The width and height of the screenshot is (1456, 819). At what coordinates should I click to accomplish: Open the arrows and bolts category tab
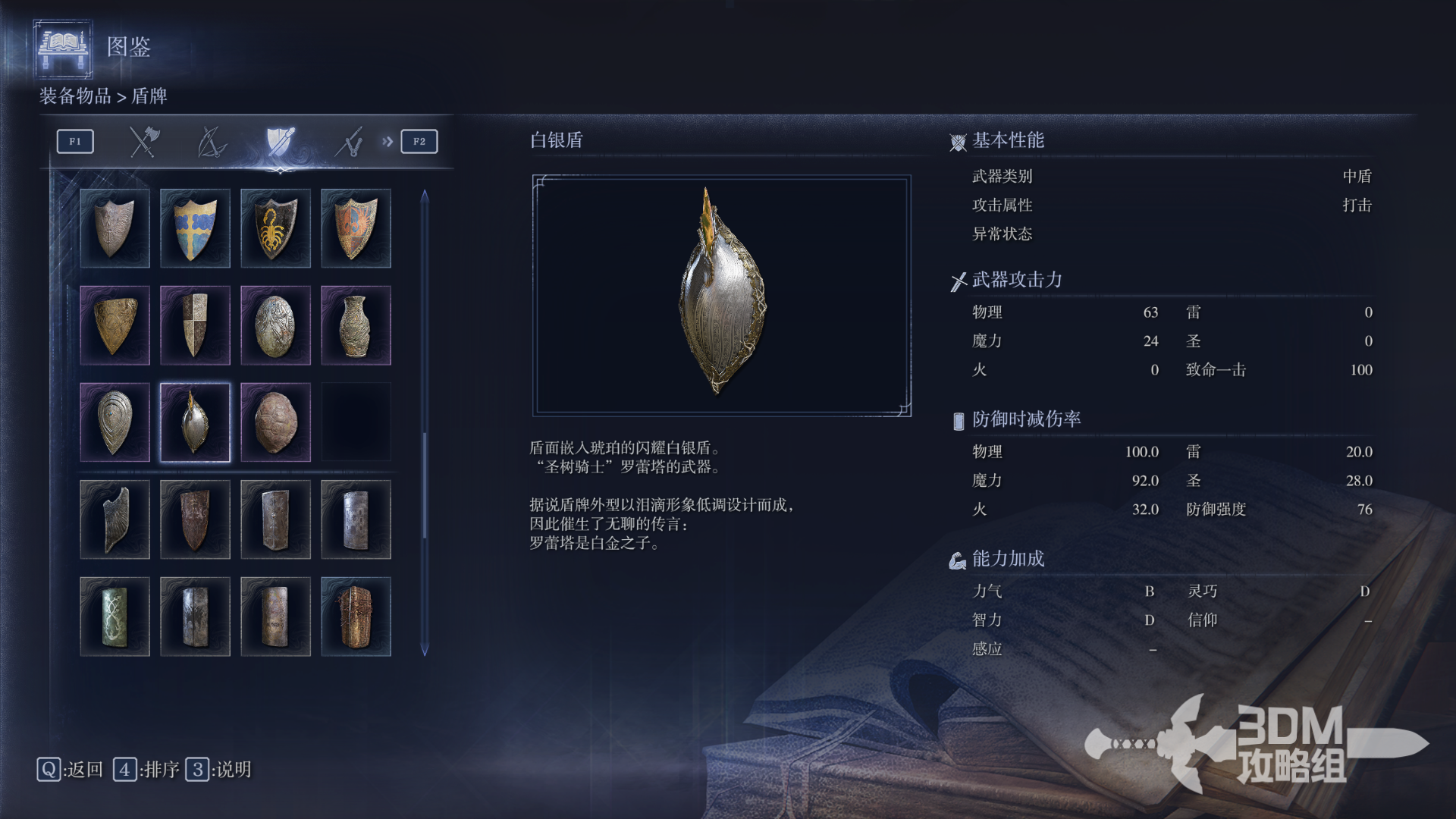pyautogui.click(x=349, y=142)
